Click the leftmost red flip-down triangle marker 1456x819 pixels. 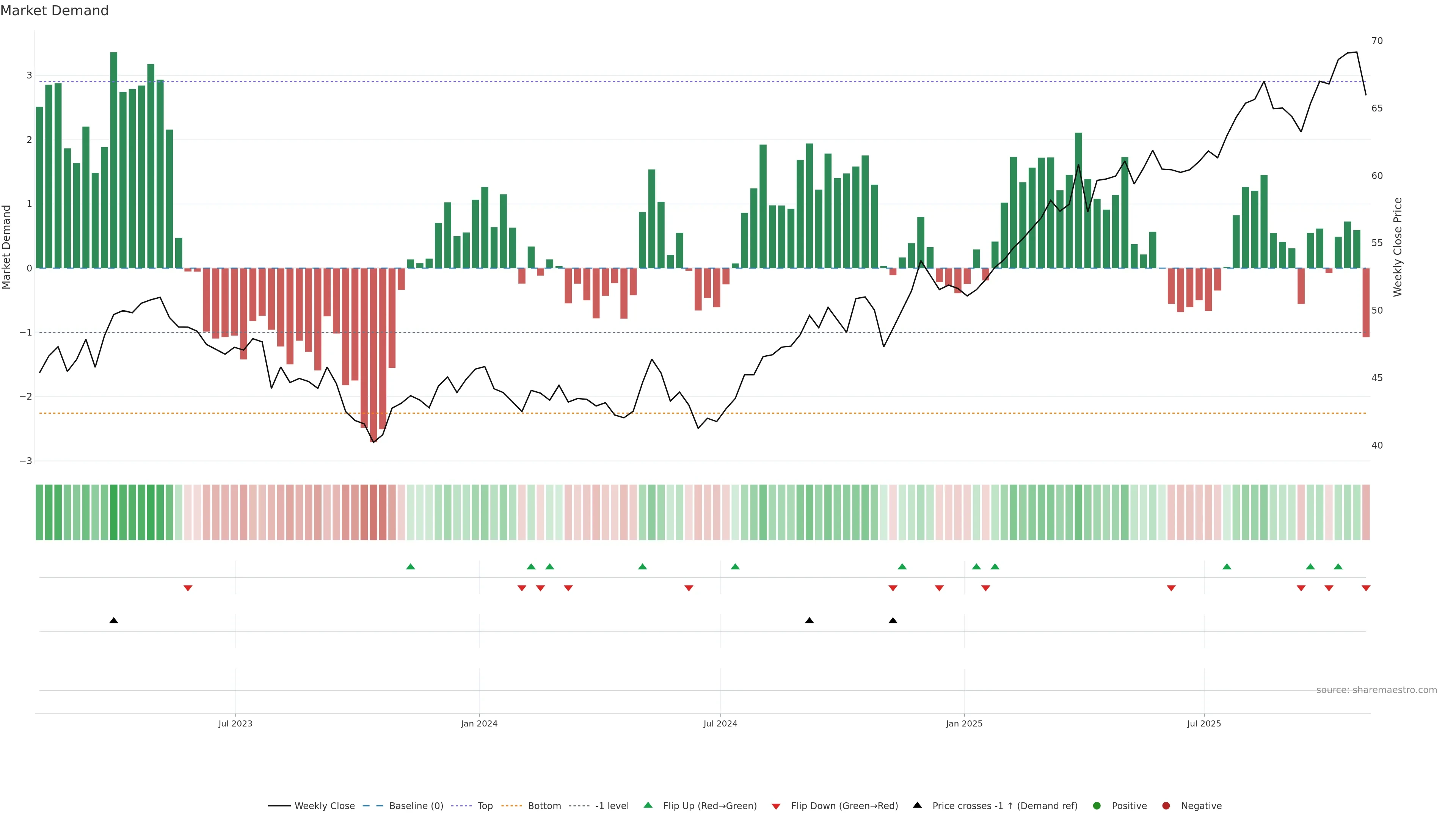click(x=188, y=588)
